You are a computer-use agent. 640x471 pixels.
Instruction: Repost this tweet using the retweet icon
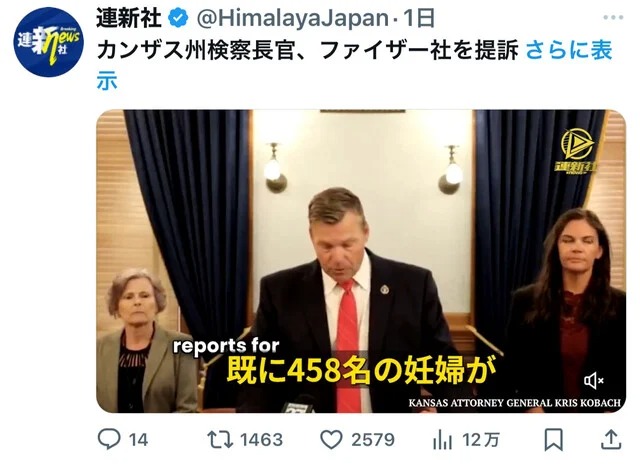pyautogui.click(x=220, y=440)
